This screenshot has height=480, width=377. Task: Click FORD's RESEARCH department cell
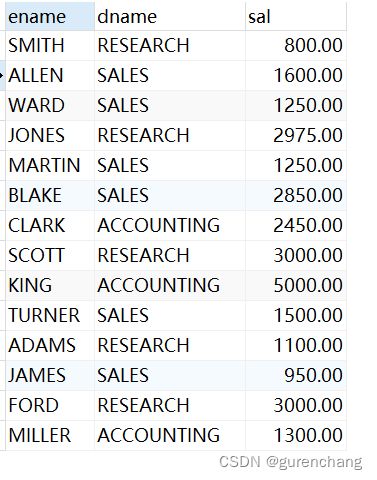pyautogui.click(x=170, y=406)
